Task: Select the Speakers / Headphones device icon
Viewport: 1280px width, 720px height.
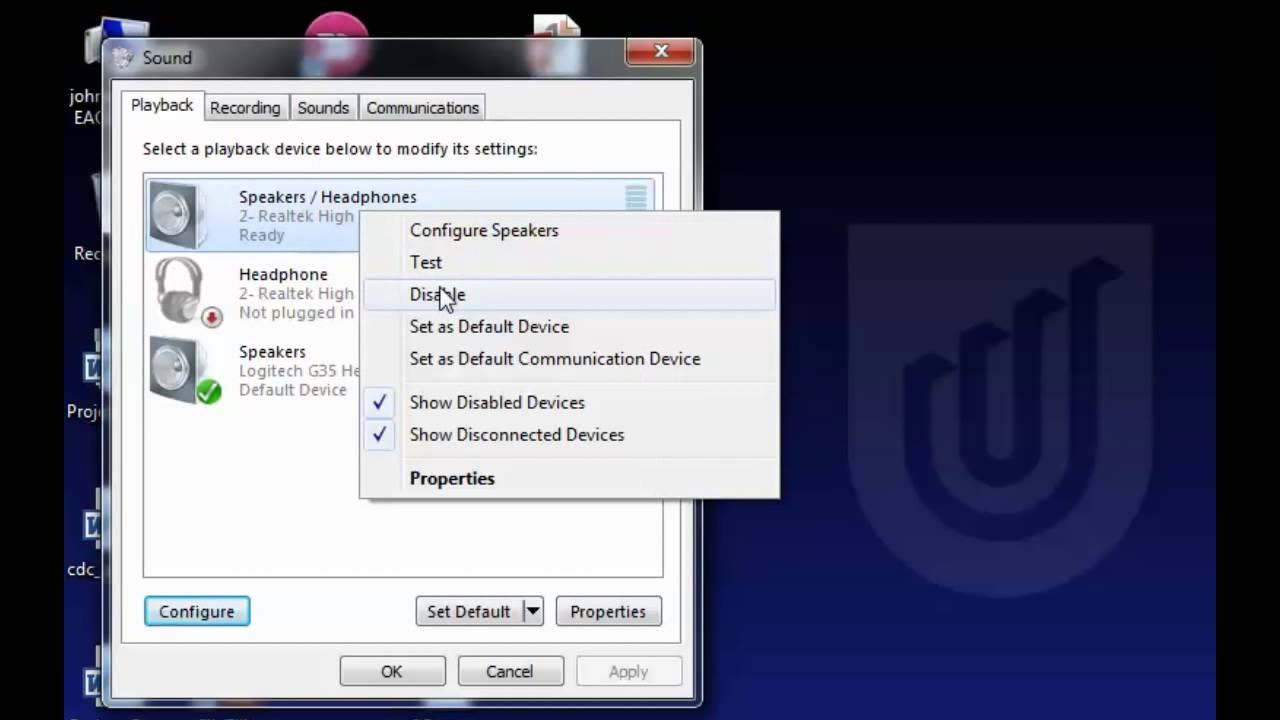Action: (180, 212)
